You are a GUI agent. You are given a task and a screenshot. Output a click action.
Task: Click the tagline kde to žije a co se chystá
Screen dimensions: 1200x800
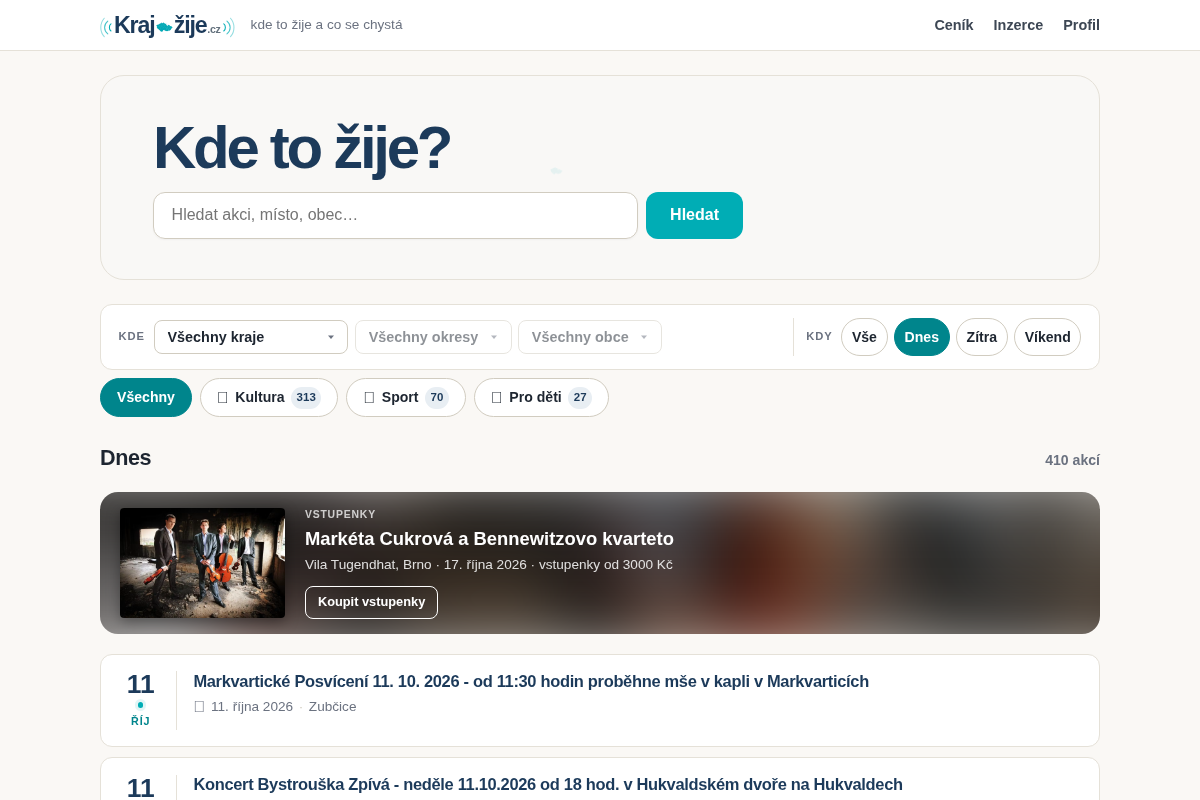pos(326,25)
